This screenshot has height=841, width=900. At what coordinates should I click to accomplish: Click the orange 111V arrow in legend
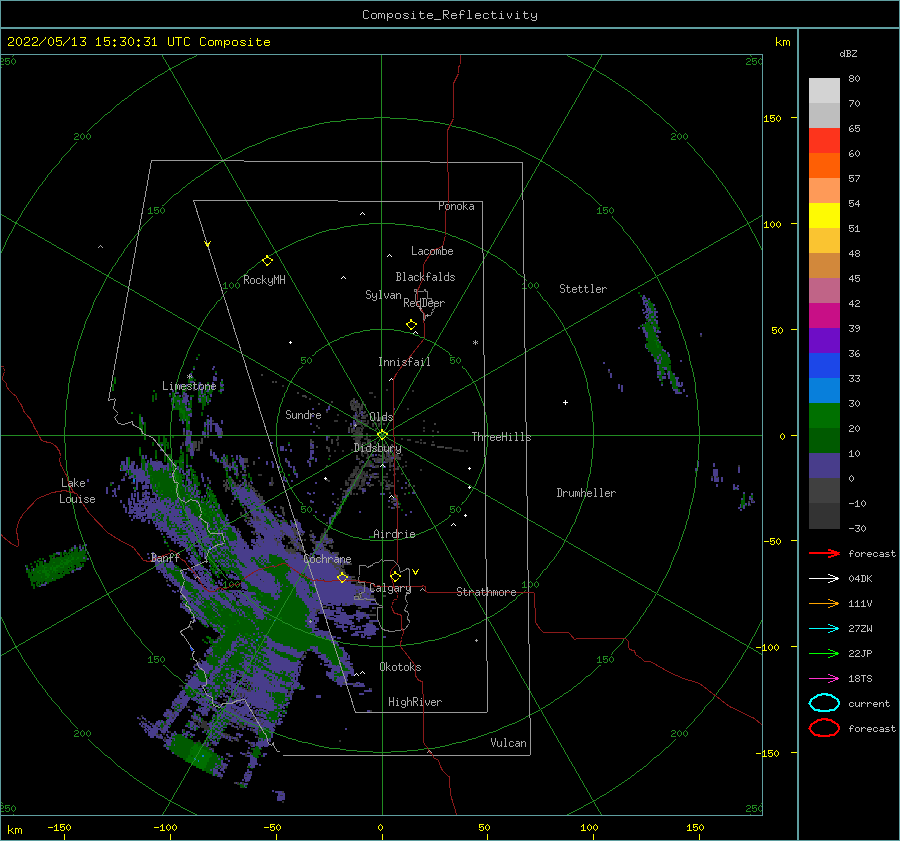(x=824, y=603)
